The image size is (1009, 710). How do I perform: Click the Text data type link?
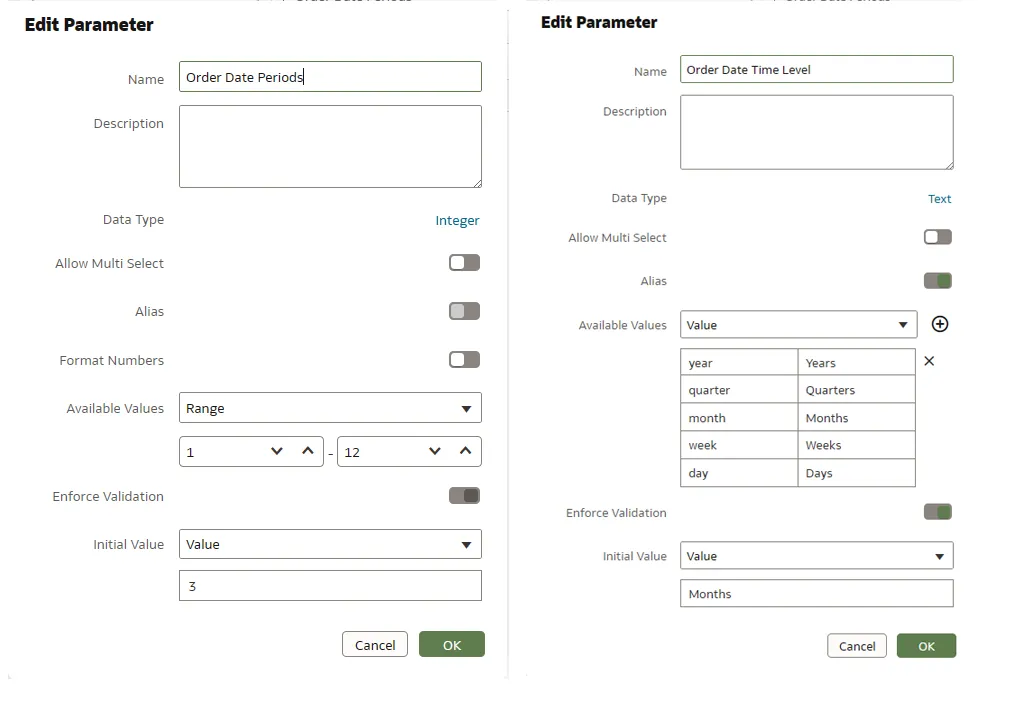point(939,199)
